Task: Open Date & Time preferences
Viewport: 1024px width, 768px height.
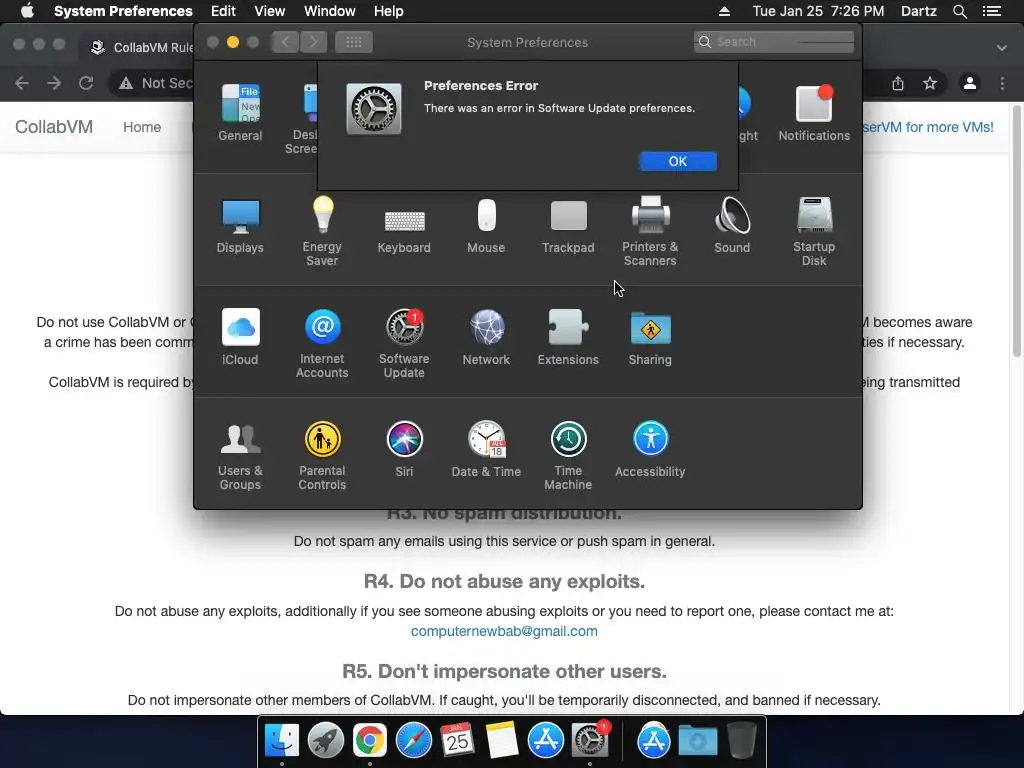Action: click(486, 449)
